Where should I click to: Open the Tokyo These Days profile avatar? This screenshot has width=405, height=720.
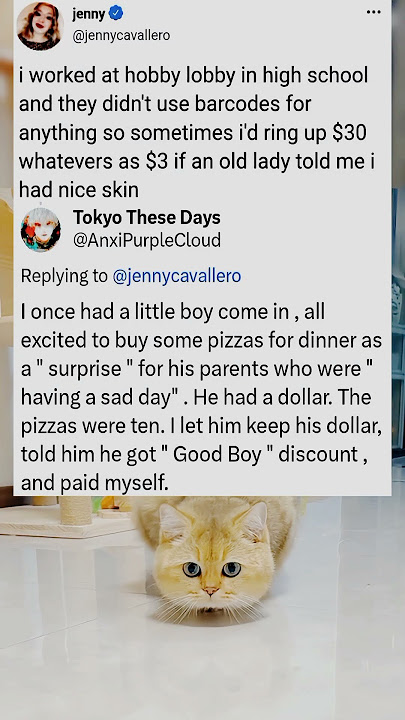pyautogui.click(x=40, y=230)
